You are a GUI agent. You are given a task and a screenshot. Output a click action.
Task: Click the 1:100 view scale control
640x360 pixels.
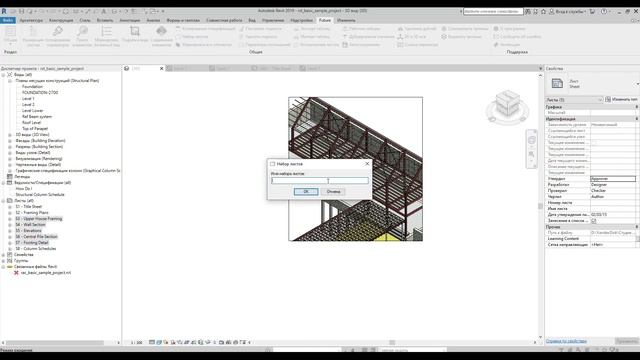click(x=136, y=342)
